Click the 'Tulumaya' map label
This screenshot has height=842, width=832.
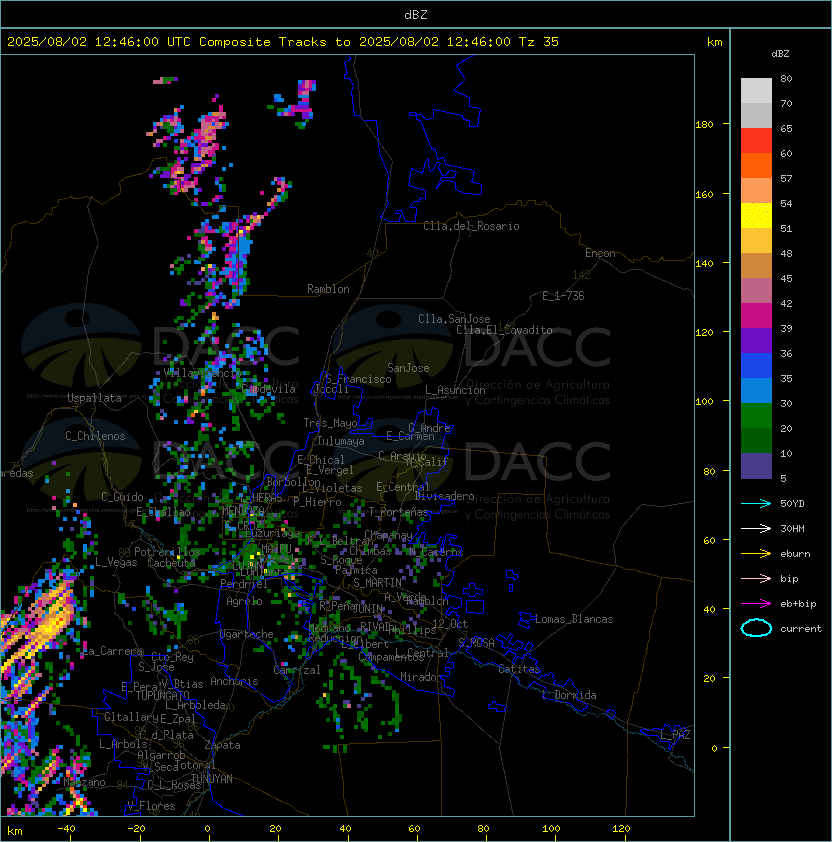341,441
